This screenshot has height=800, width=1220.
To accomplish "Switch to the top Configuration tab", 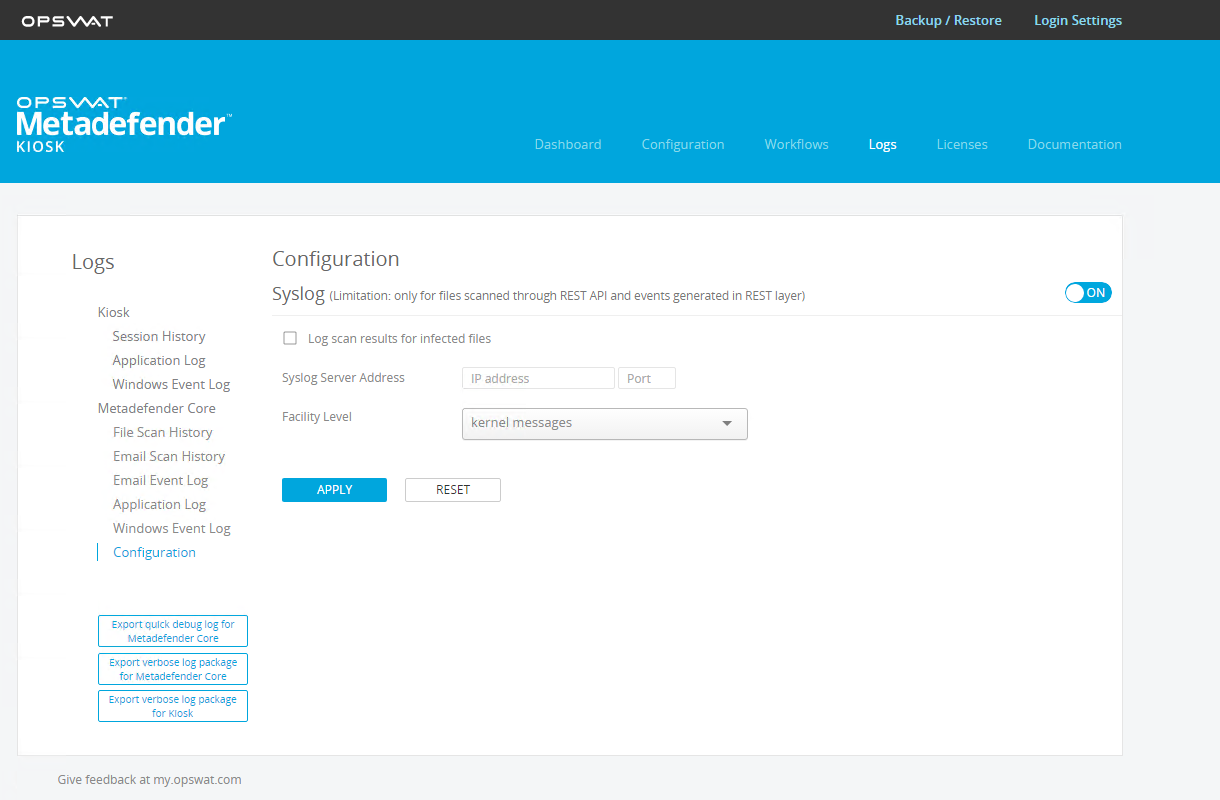I will coord(683,144).
